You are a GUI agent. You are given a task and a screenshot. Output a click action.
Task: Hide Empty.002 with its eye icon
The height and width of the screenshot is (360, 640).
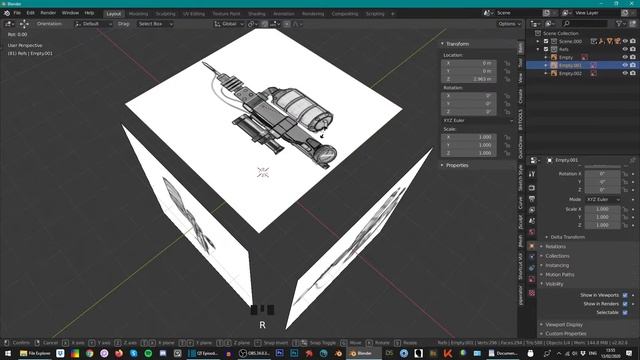(x=625, y=73)
